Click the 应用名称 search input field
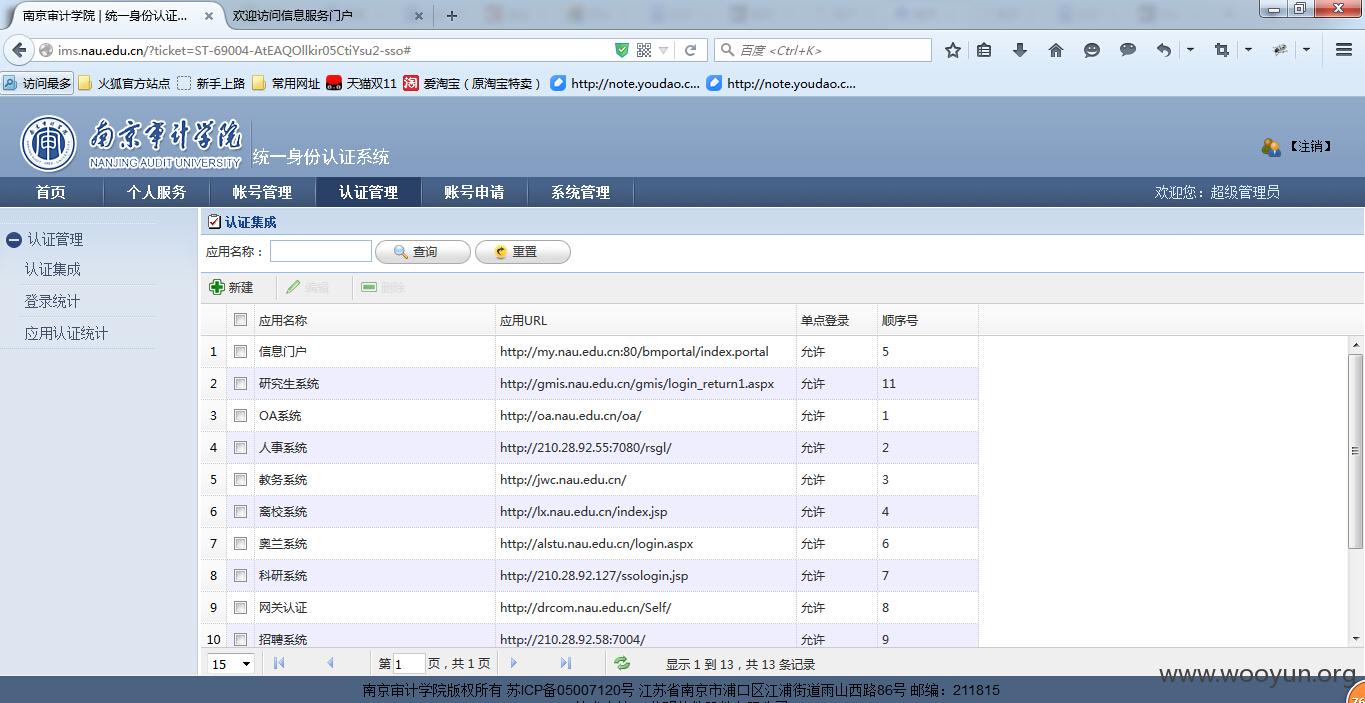This screenshot has height=703, width=1365. click(321, 252)
